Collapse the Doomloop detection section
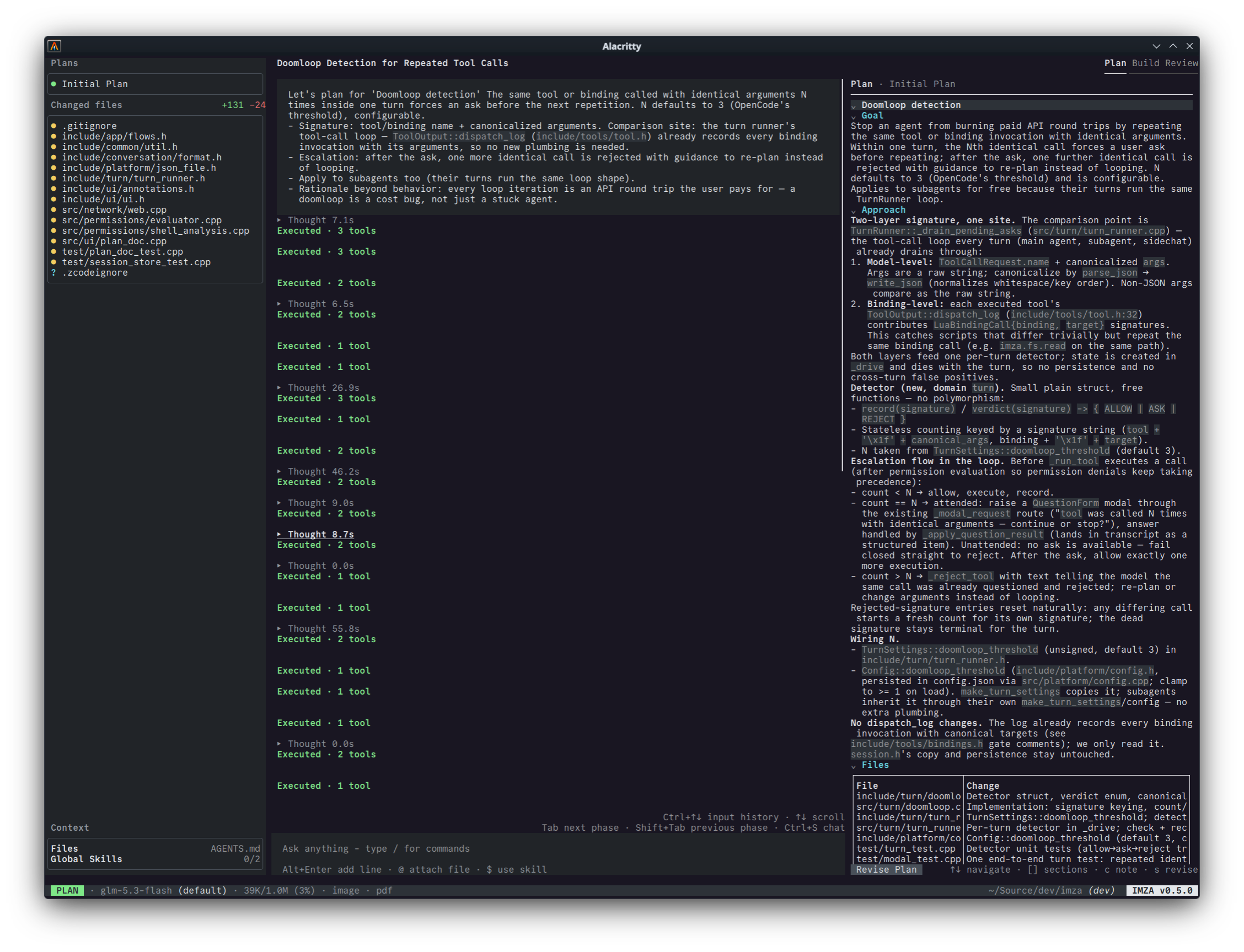1244x952 pixels. (x=854, y=105)
